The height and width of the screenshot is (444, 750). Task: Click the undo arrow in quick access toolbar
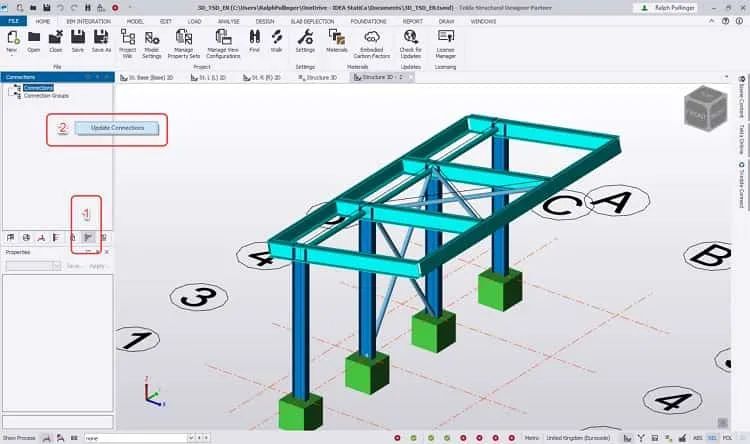(x=60, y=8)
